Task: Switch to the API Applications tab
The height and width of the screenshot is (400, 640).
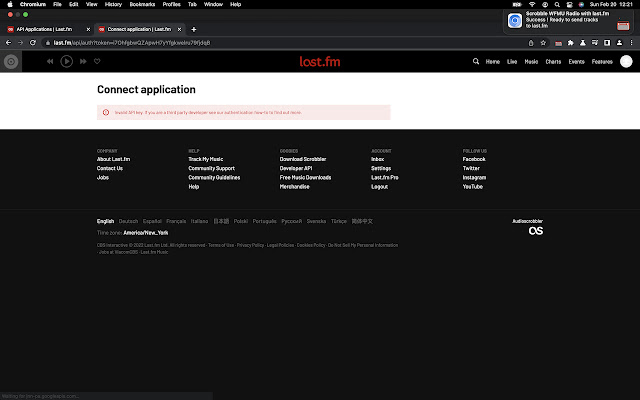Action: coord(47,29)
